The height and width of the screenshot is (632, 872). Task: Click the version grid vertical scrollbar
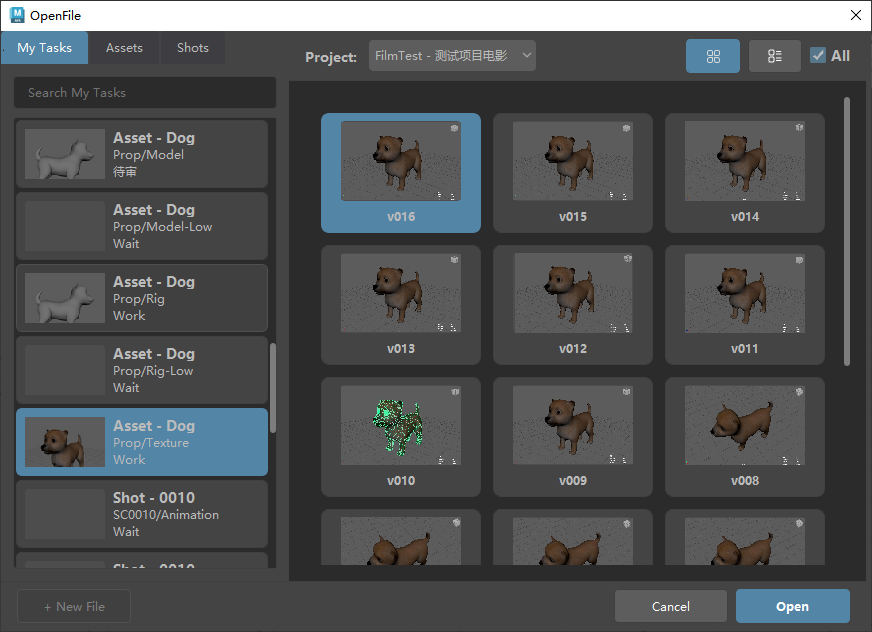pos(847,231)
